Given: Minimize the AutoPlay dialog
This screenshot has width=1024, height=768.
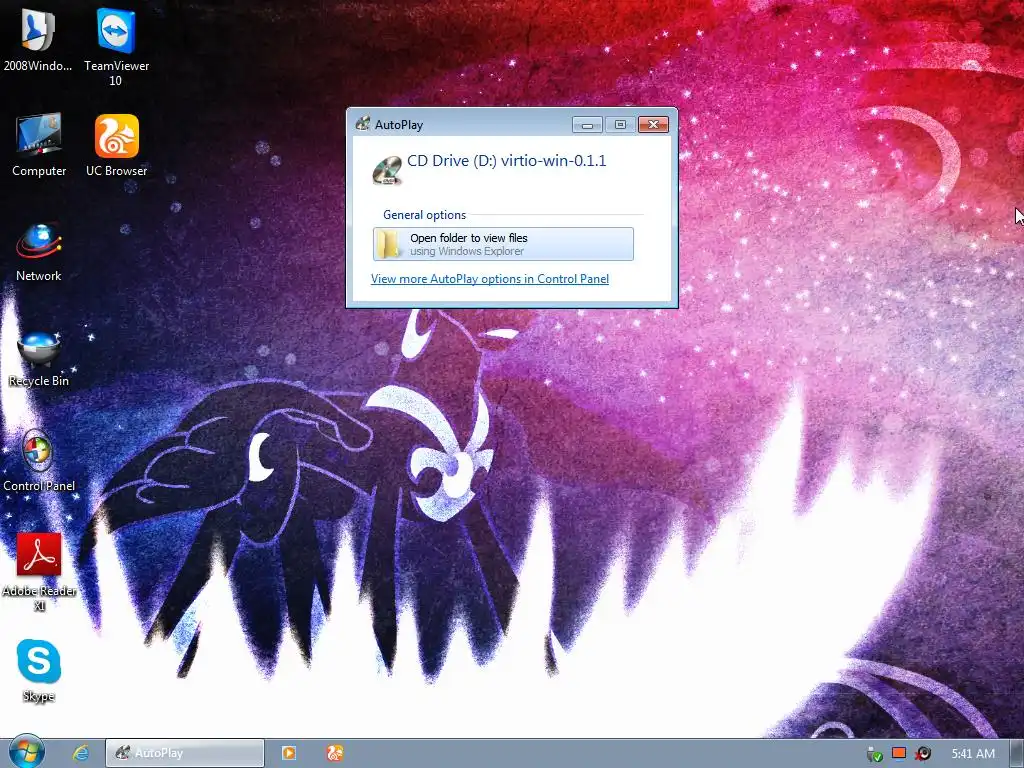Looking at the screenshot, I should pos(587,125).
